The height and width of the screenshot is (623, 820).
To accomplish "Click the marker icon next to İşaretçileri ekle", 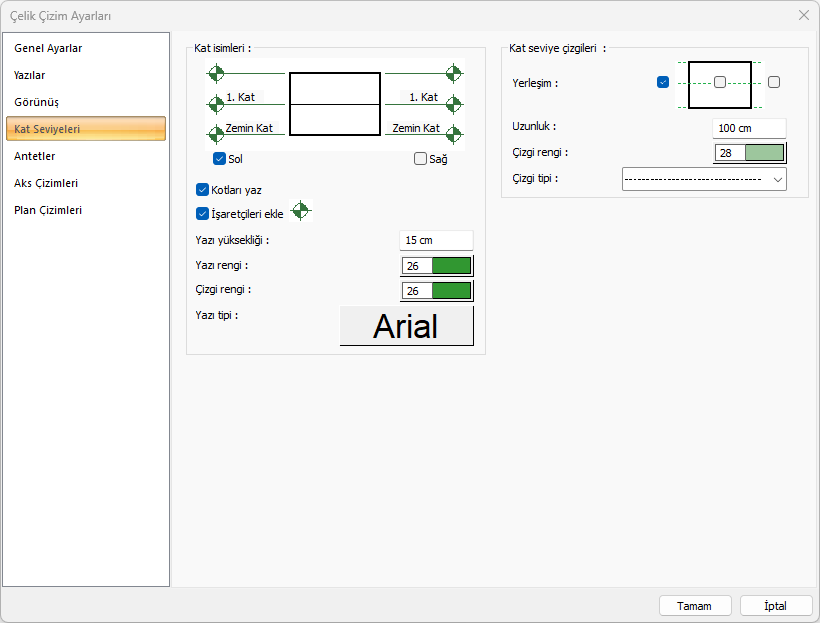I will pos(301,212).
